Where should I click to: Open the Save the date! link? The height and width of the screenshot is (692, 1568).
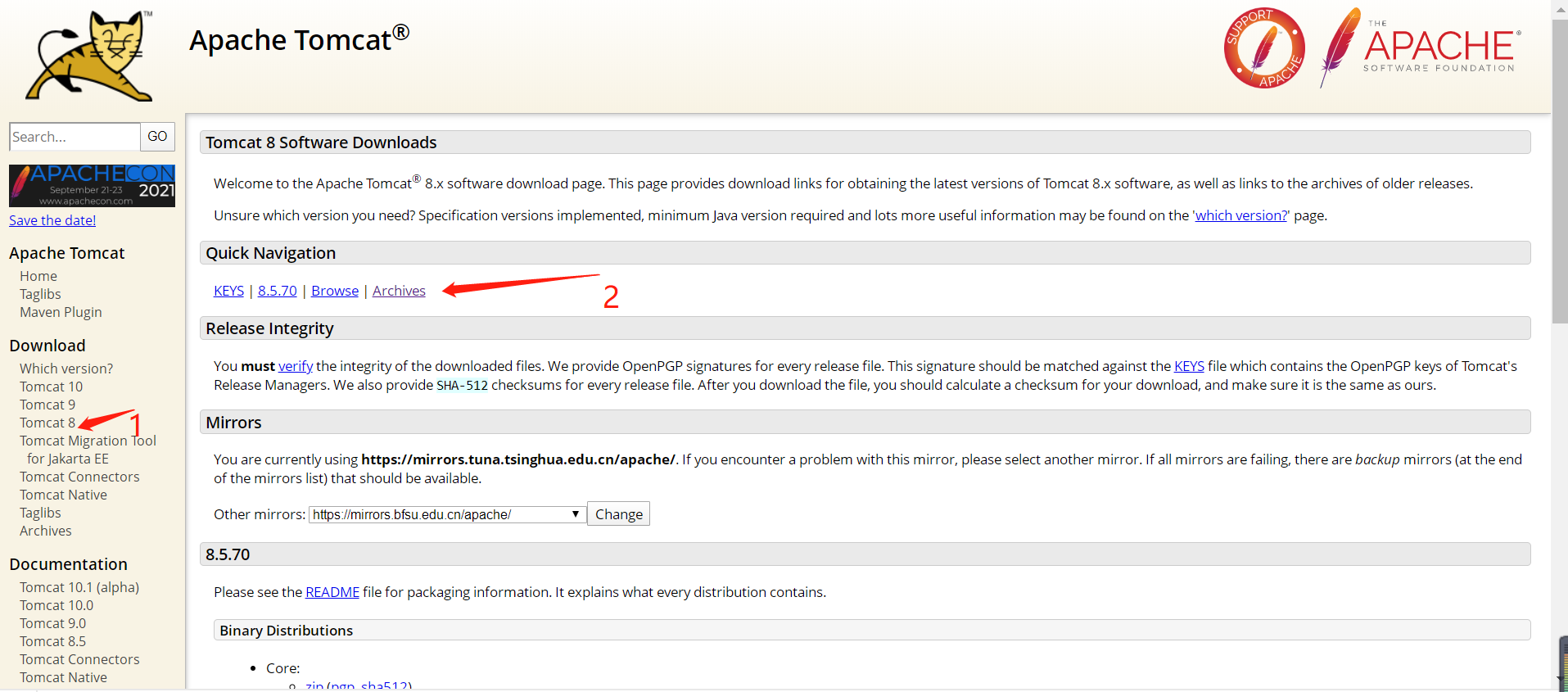(x=52, y=220)
